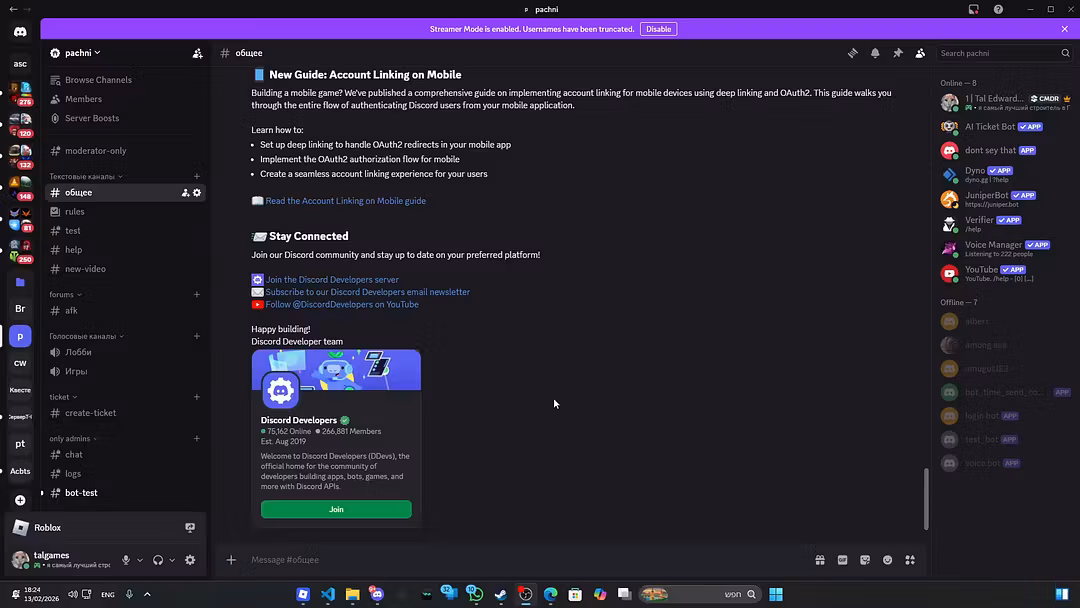Disable Streamer Mode button
This screenshot has width=1080, height=608.
pyautogui.click(x=658, y=29)
